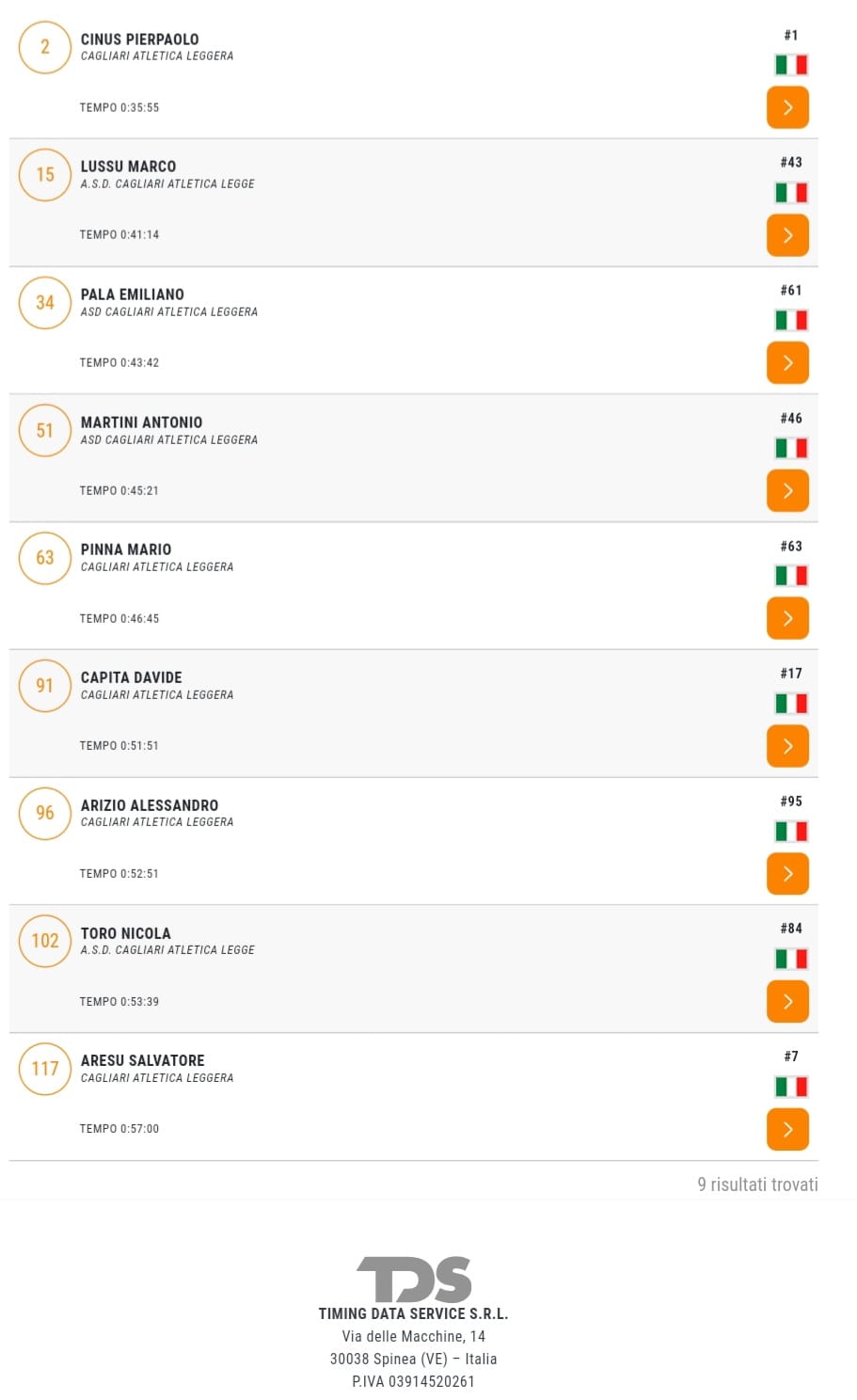
Task: Open details arrow for Aresu Salvatore
Action: coord(787,1129)
